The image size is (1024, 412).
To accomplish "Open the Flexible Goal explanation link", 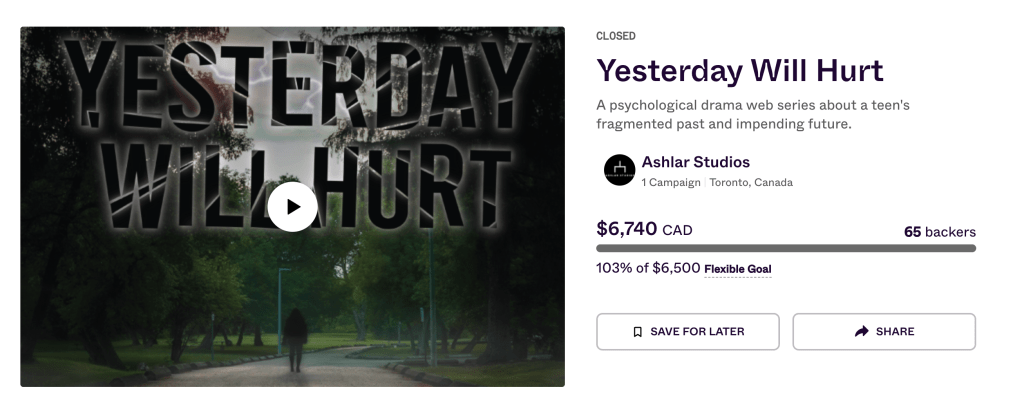I will click(x=737, y=269).
